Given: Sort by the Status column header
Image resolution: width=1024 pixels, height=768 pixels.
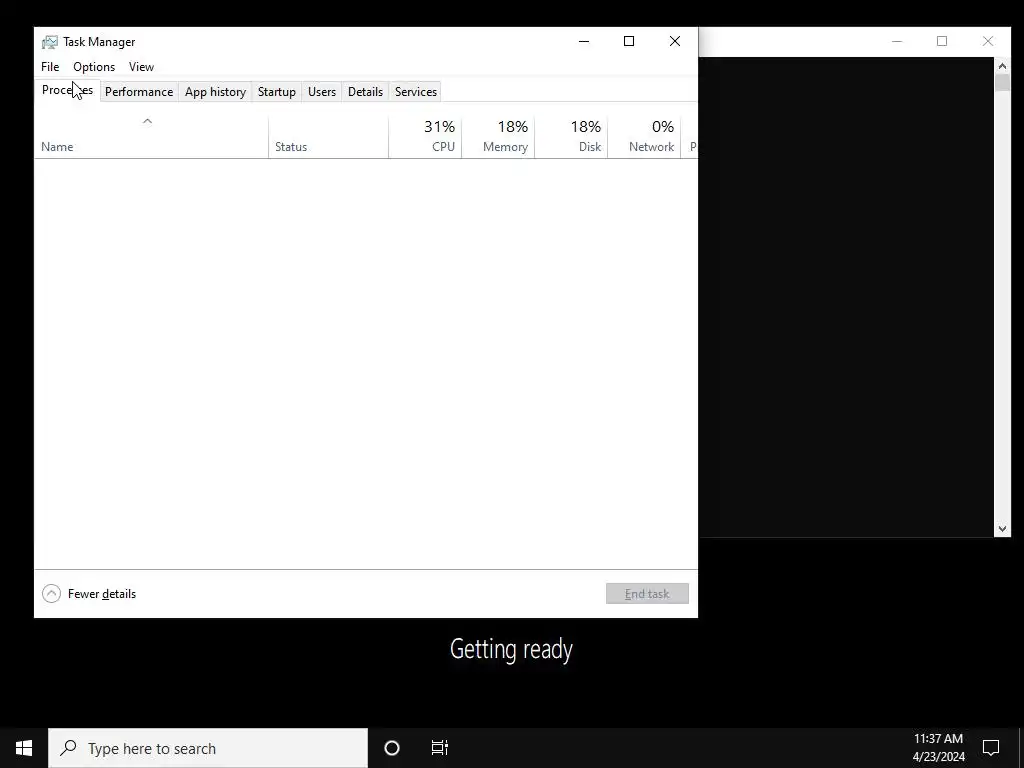Looking at the screenshot, I should point(328,137).
